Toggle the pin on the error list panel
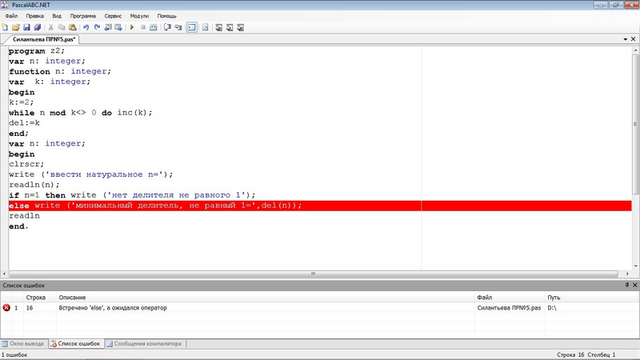This screenshot has width=640, height=360. click(x=627, y=285)
